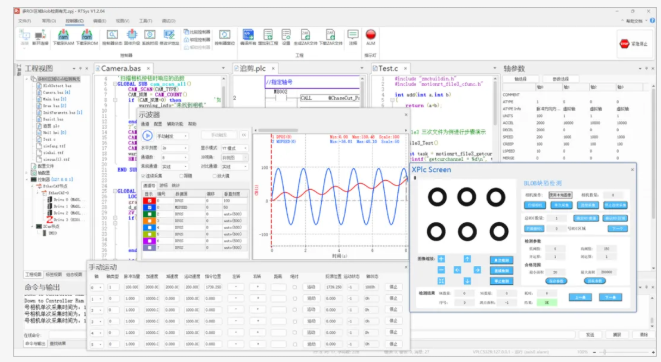Click the purple channel 6 color swatch
Viewport: 661px width, 362px height.
[149, 241]
